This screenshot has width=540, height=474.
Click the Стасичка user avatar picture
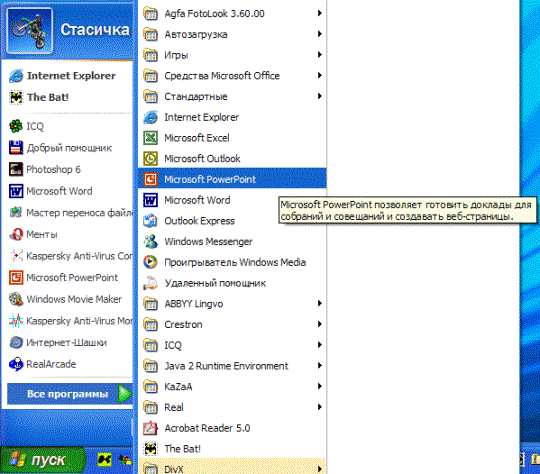point(30,30)
